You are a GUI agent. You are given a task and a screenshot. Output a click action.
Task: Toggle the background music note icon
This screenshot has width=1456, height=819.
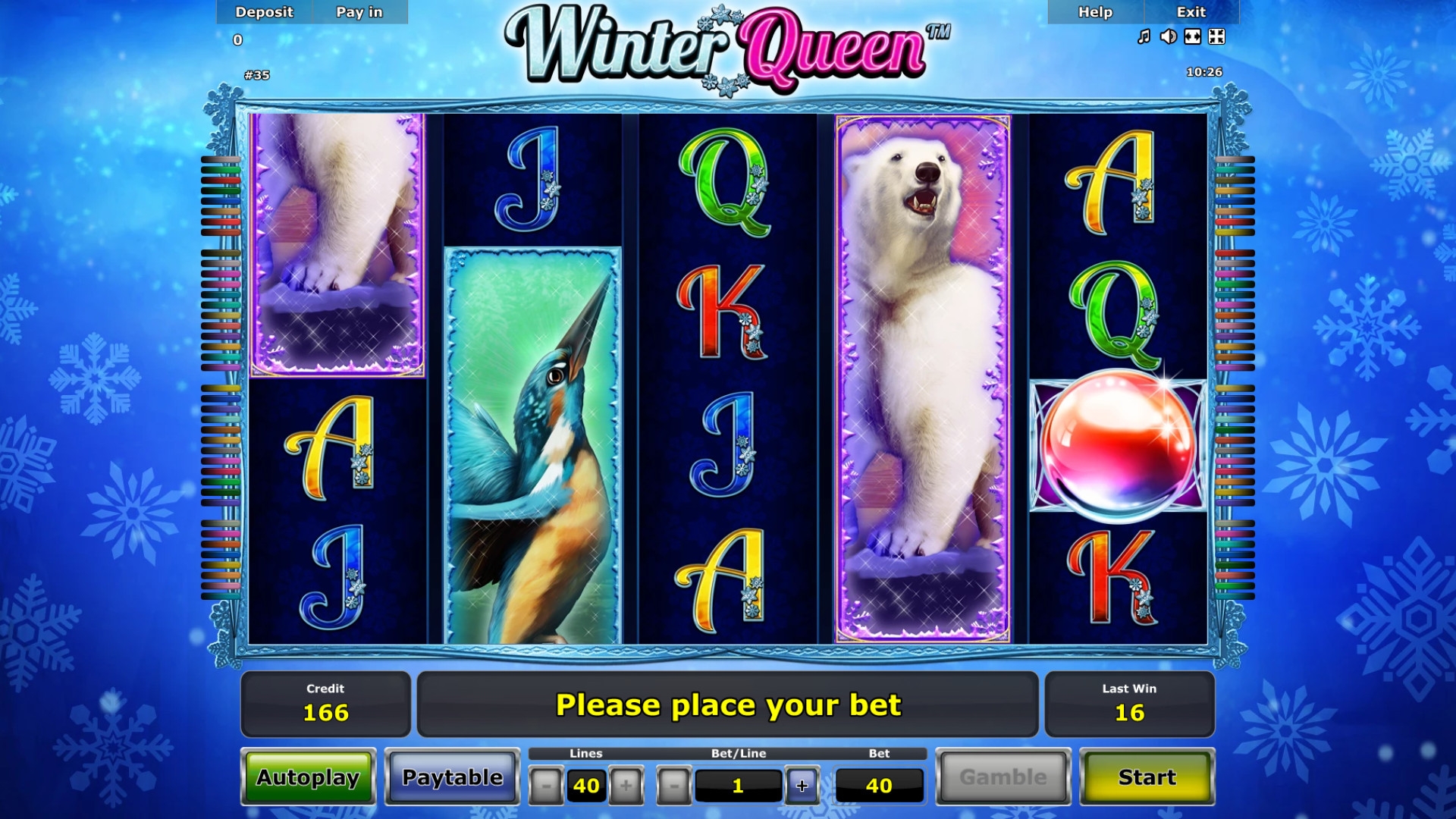point(1144,36)
